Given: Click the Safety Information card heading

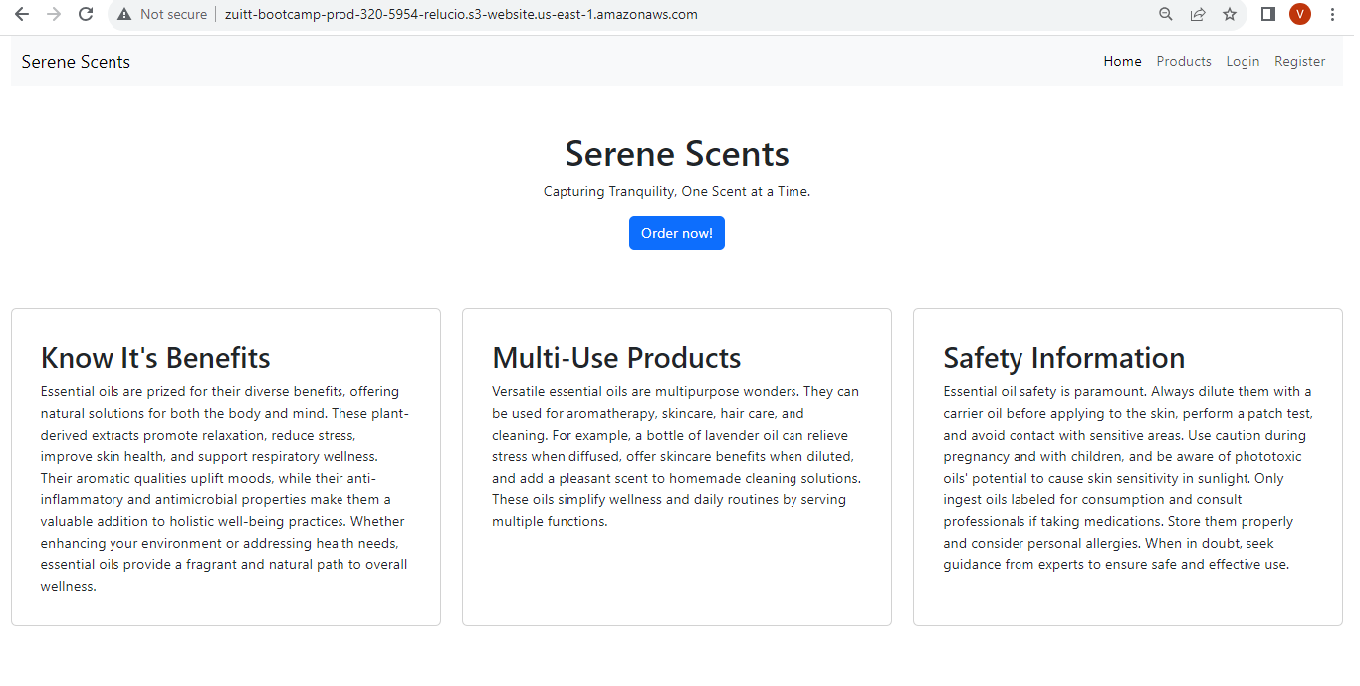Looking at the screenshot, I should click(x=1064, y=358).
